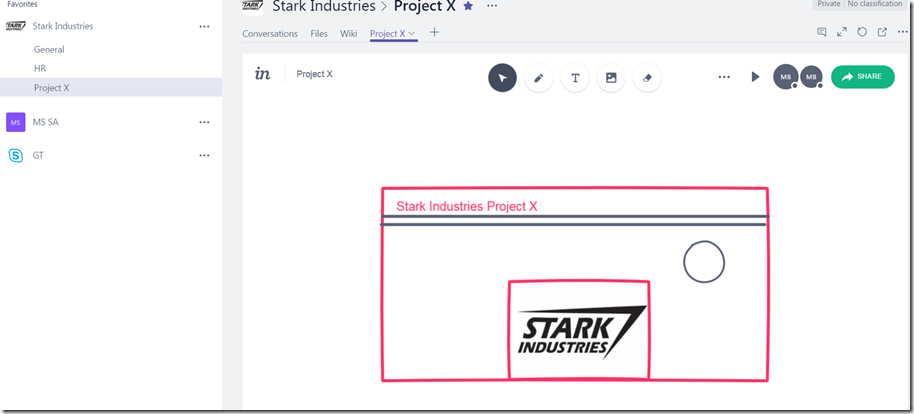
Task: Select the pointer selection tool
Action: tap(502, 77)
